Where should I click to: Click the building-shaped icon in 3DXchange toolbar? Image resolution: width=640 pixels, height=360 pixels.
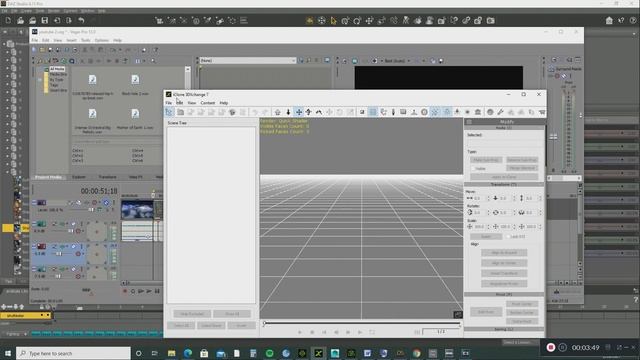point(478,112)
